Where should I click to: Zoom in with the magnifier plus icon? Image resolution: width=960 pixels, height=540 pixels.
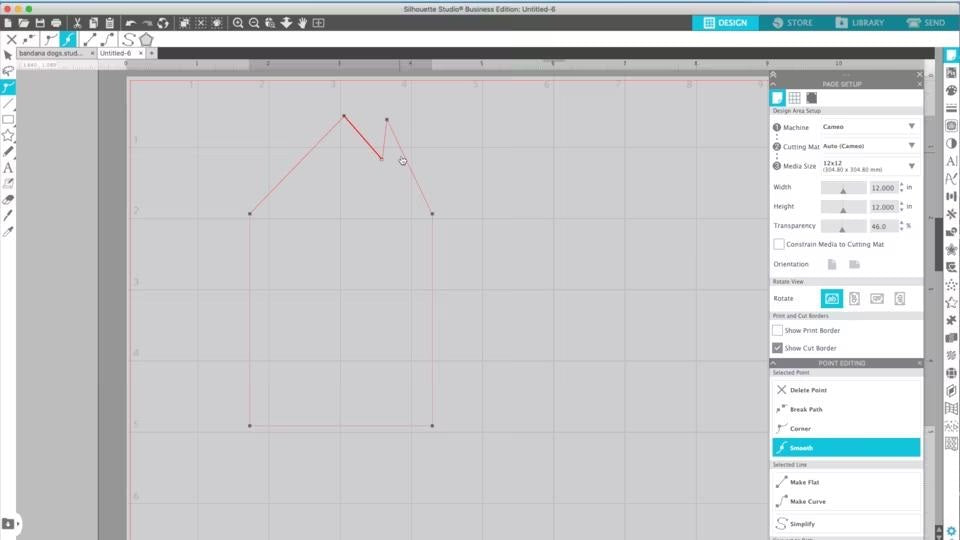238,23
